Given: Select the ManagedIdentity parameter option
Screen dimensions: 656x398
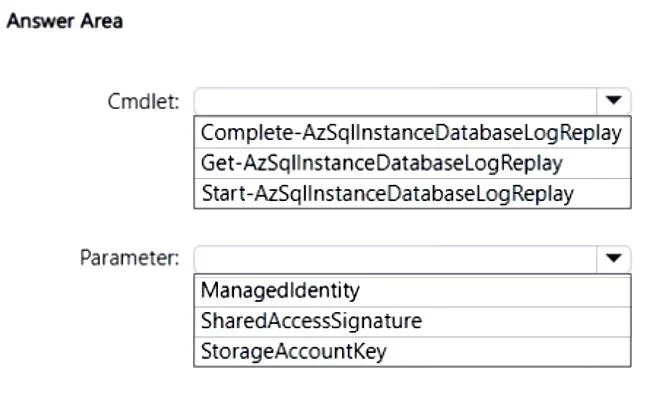Looking at the screenshot, I should pos(413,290).
